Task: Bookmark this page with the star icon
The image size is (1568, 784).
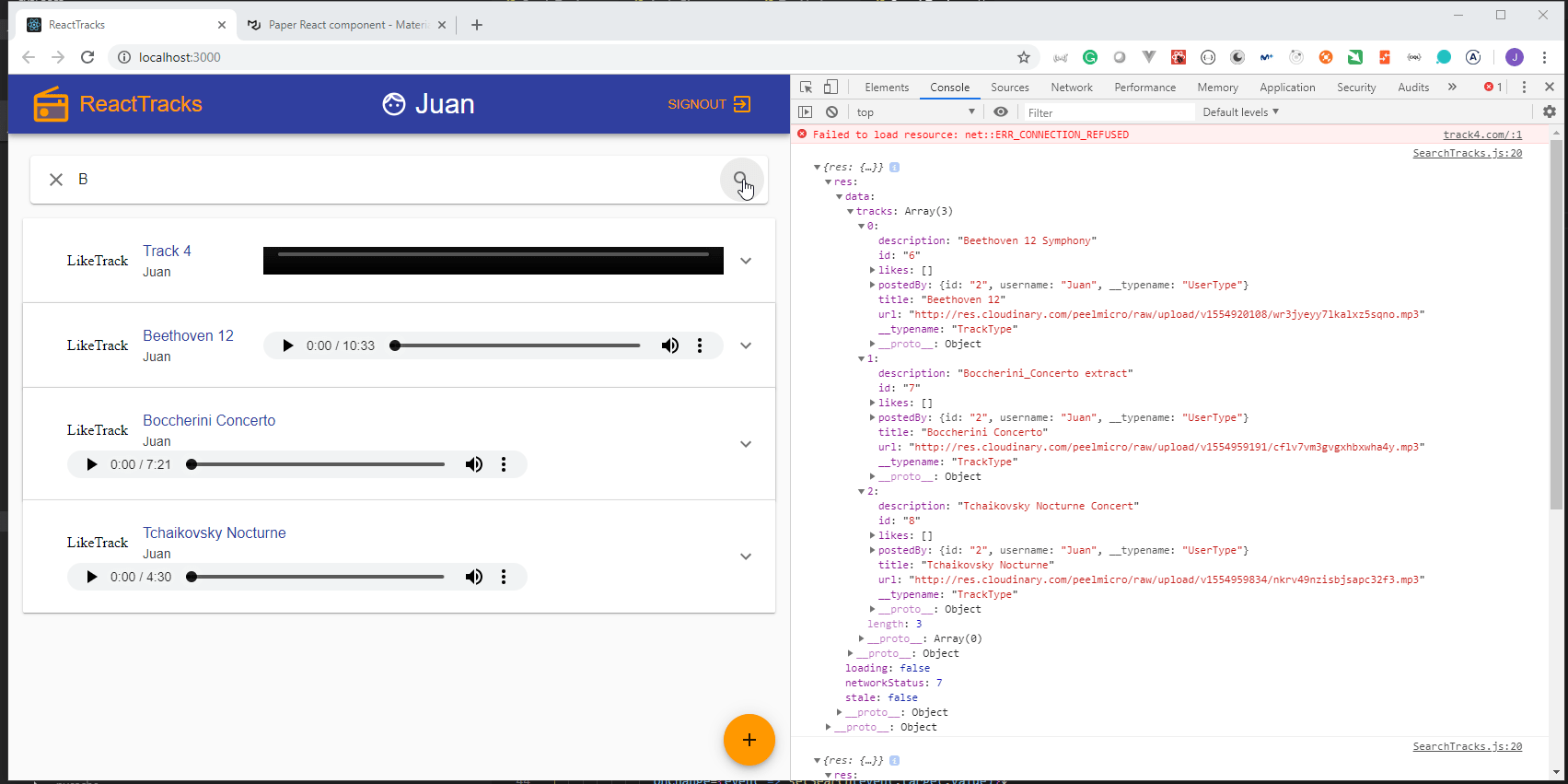Action: click(x=1024, y=57)
